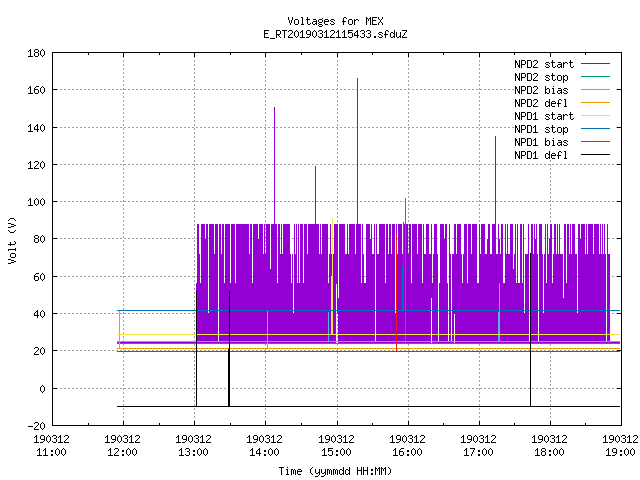
Task: Click the green NPD2 stop legend line
Action: point(596,77)
